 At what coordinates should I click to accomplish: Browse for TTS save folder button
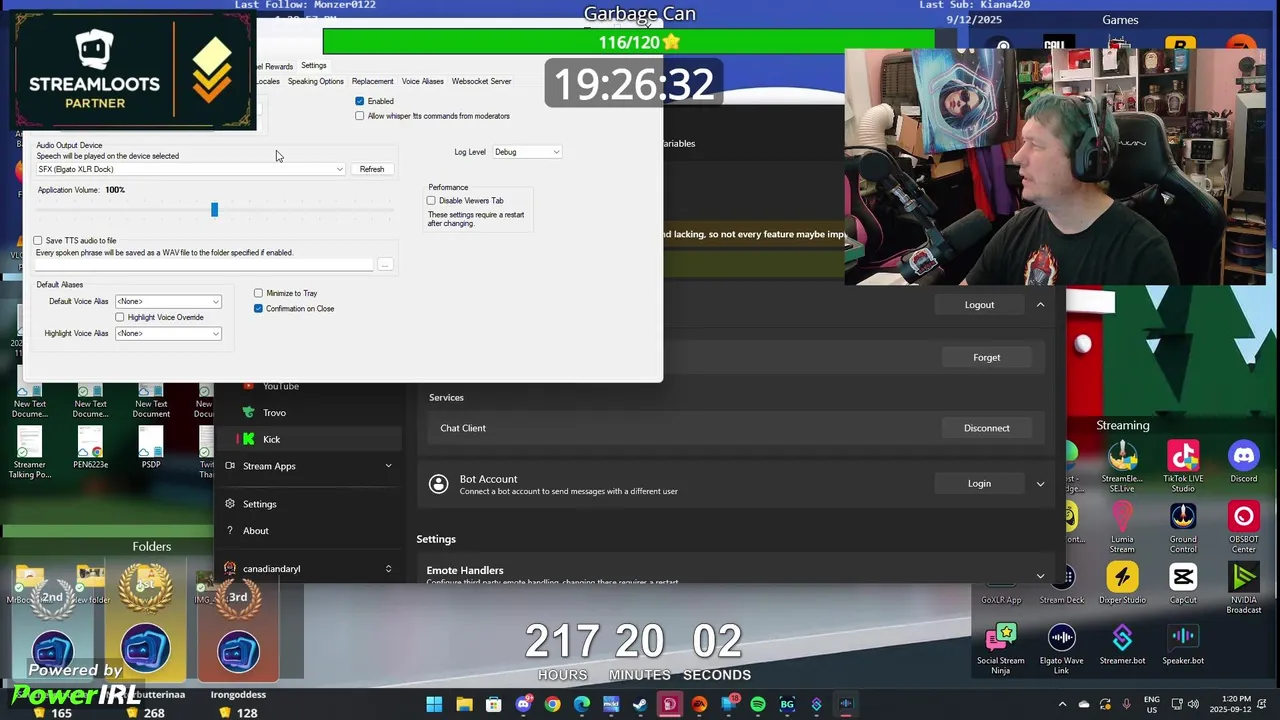pos(385,265)
